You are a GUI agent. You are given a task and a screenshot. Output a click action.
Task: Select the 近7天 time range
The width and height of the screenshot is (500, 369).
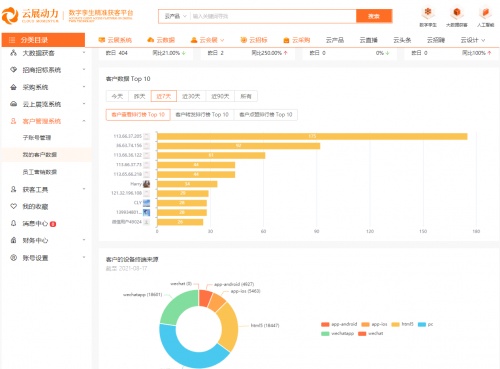(164, 96)
